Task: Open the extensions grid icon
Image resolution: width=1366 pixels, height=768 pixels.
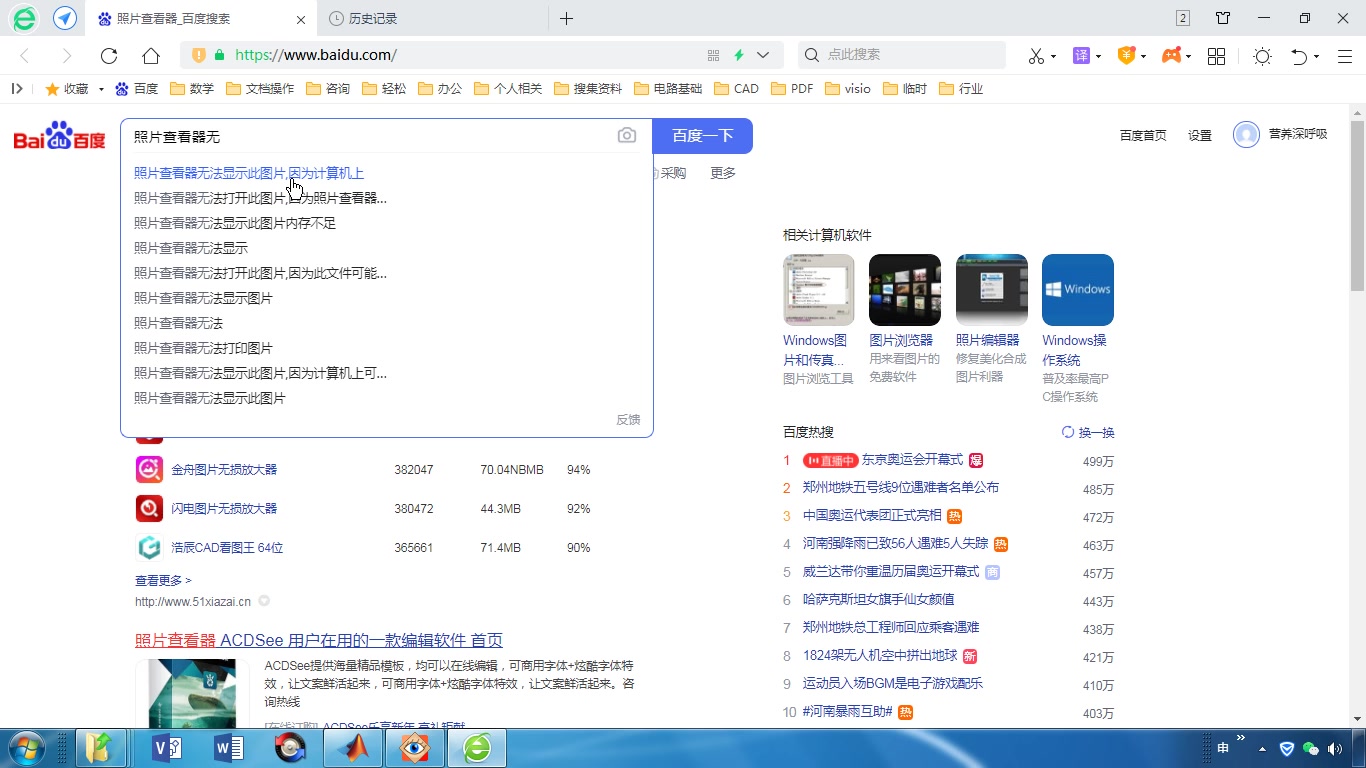Action: (x=1217, y=56)
